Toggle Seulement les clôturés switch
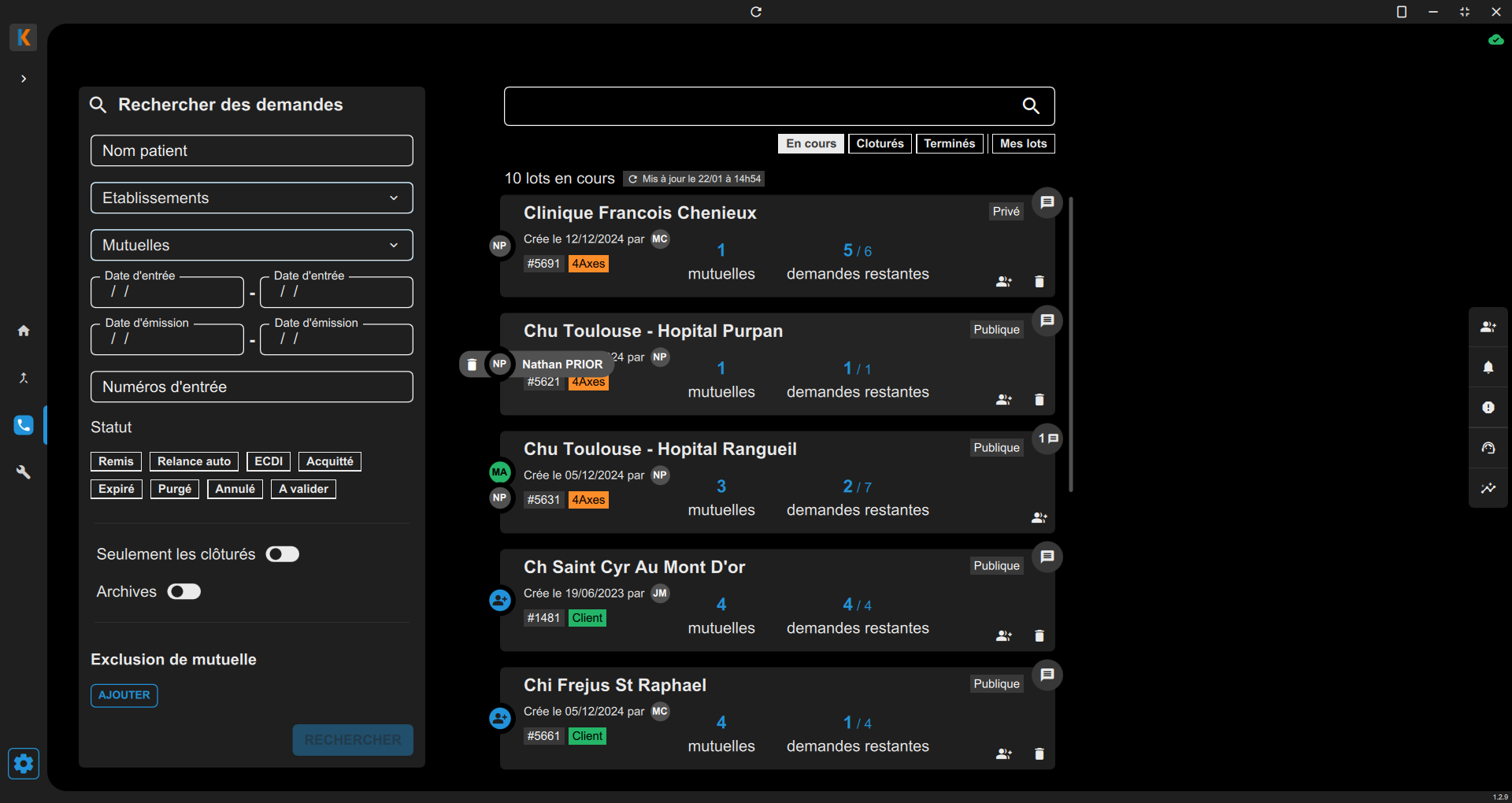Viewport: 1512px width, 803px height. tap(282, 554)
